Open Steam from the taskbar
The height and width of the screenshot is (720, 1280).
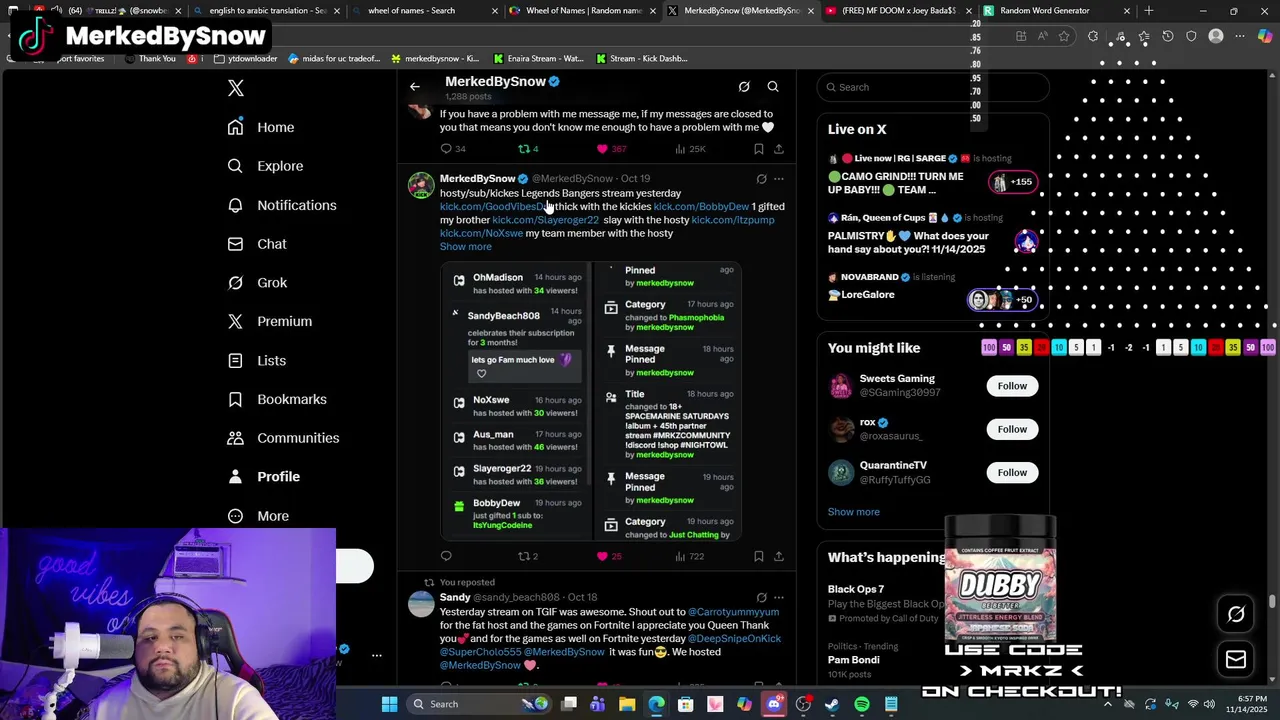(832, 704)
